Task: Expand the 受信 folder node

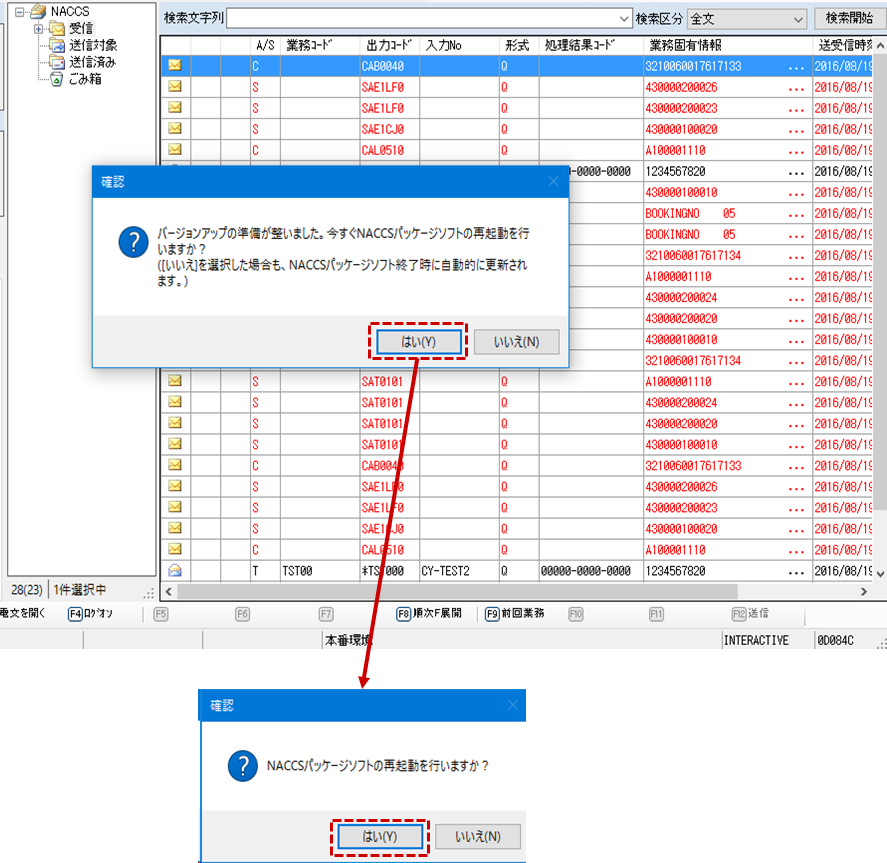Action: (39, 28)
